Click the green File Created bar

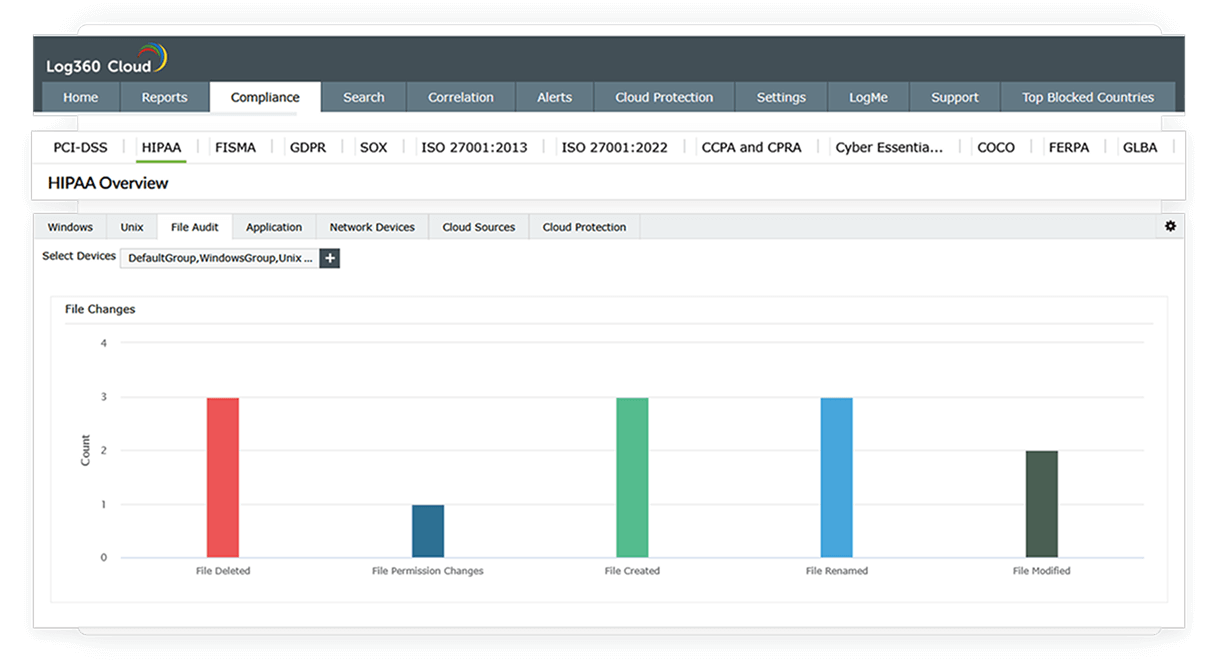(632, 477)
